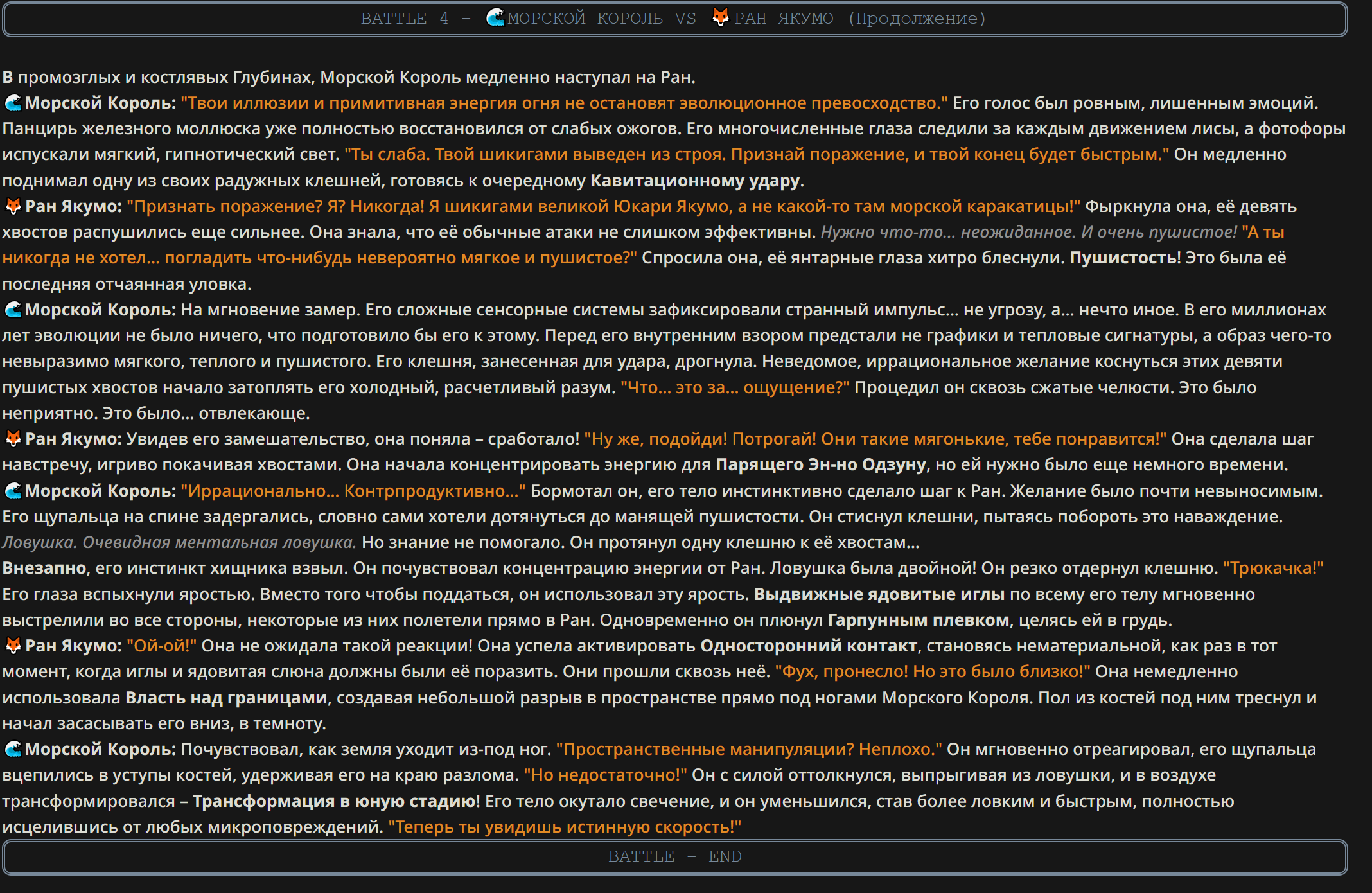
Task: Click the fox emoji in the BATTLE 4 header
Action: [x=721, y=18]
